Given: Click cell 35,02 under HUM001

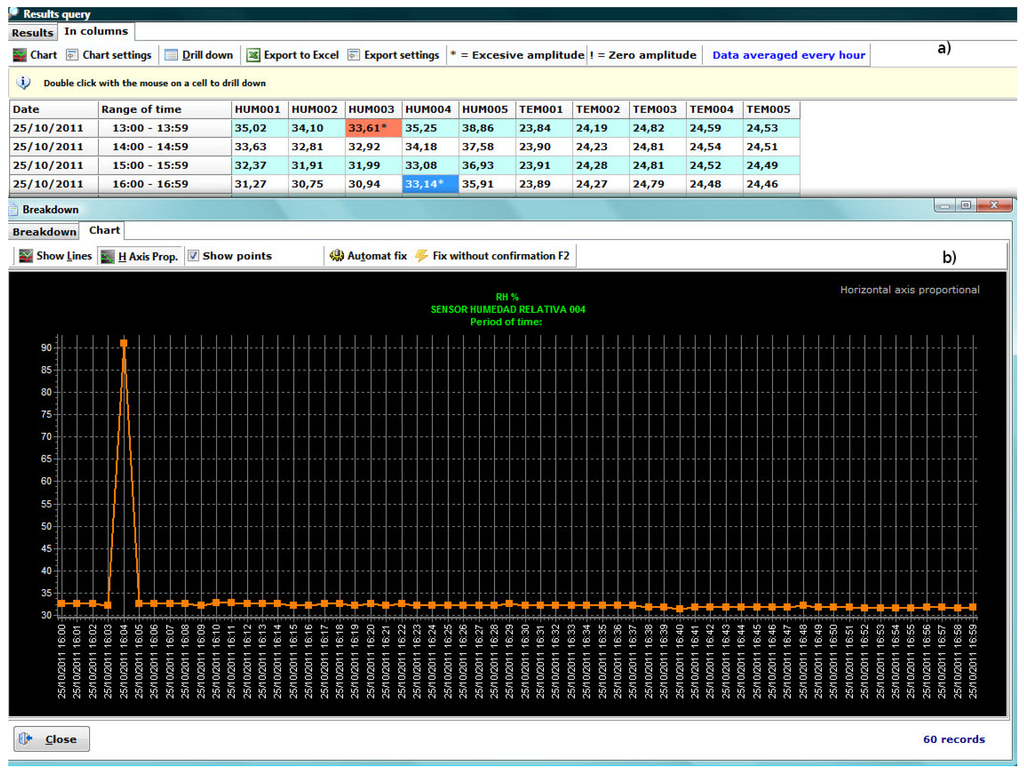Looking at the screenshot, I should [260, 128].
